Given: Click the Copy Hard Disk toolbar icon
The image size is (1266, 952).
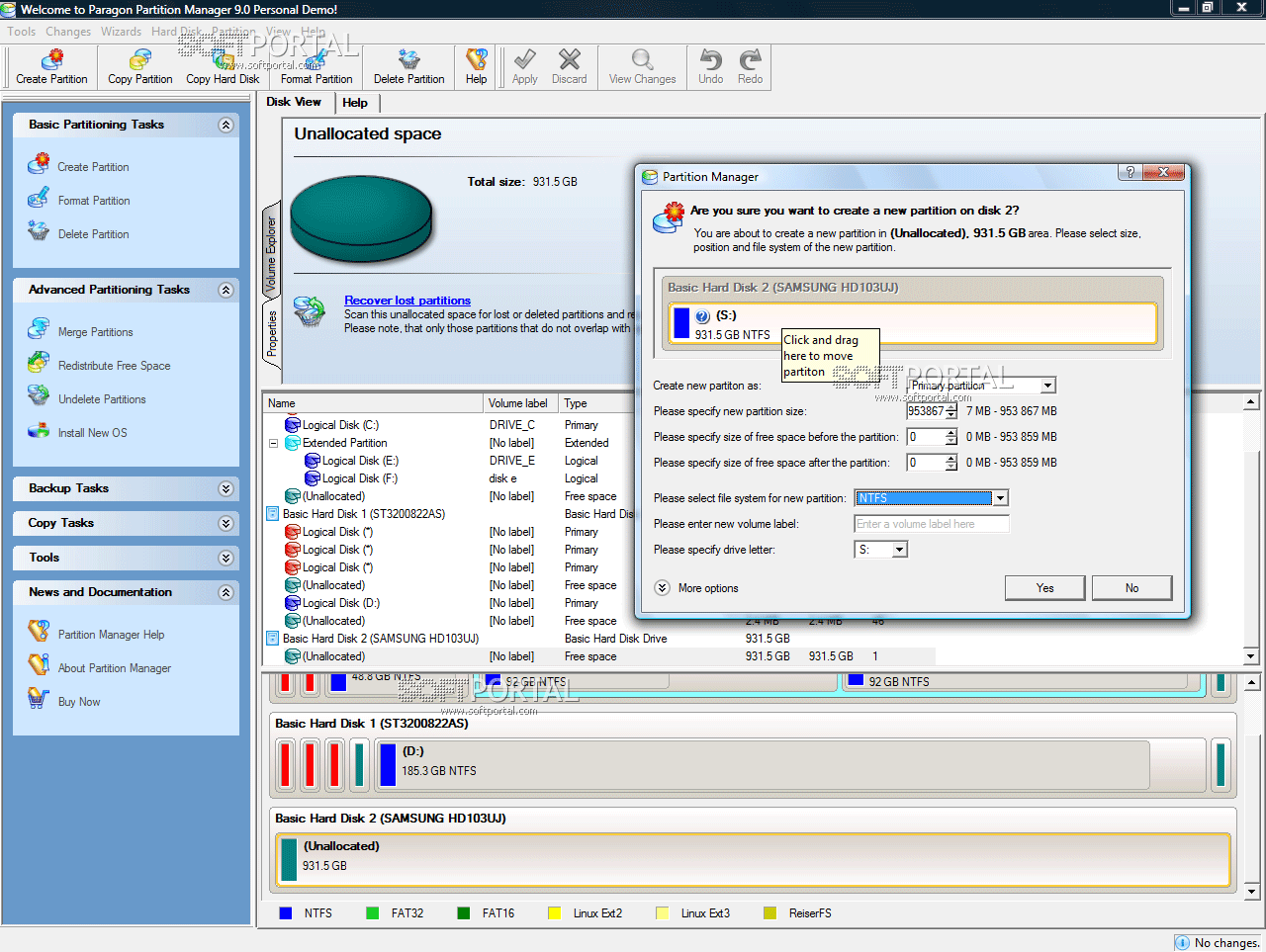Looking at the screenshot, I should 223,67.
